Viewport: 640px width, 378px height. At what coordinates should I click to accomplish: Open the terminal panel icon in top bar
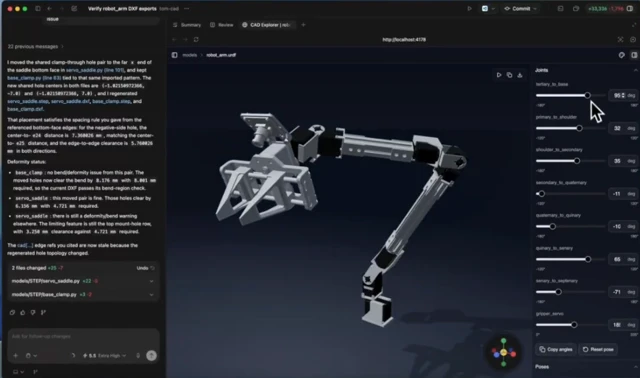(560, 9)
